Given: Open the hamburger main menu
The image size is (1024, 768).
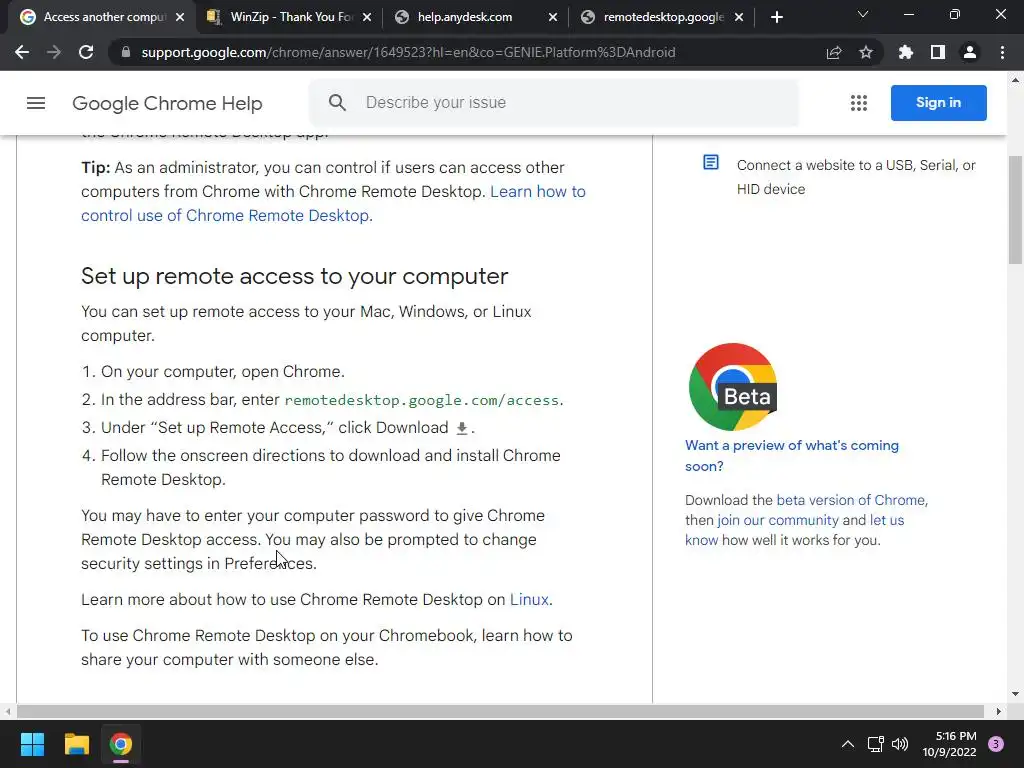Looking at the screenshot, I should click(x=36, y=103).
